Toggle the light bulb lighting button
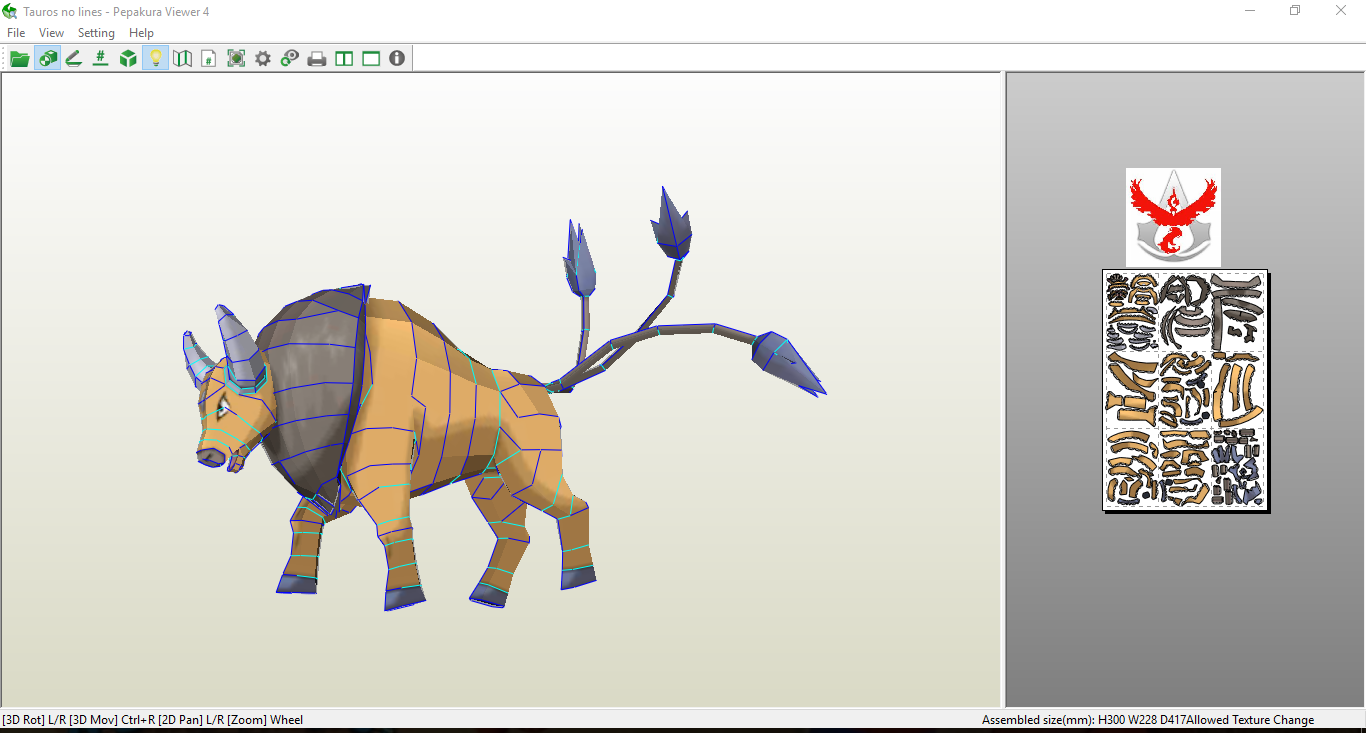 coord(155,58)
